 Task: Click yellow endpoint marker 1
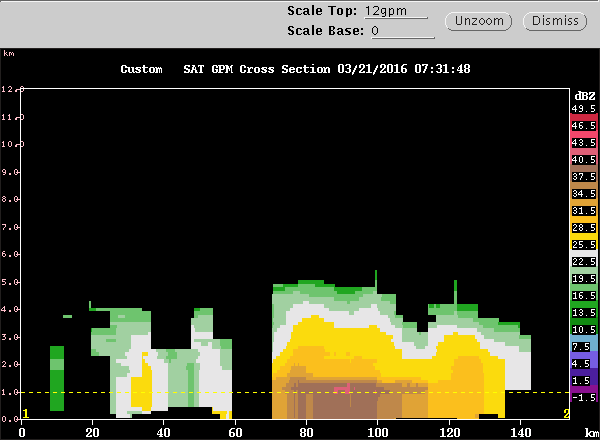point(26,414)
